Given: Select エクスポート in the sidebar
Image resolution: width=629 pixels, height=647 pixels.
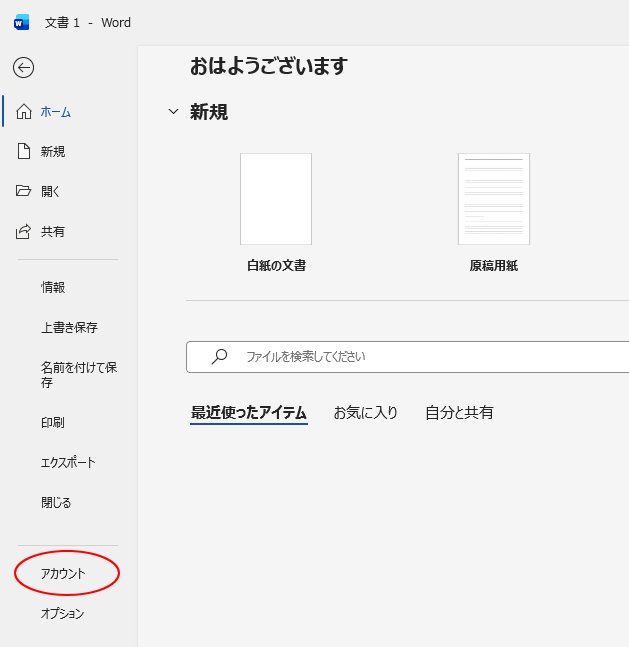Looking at the screenshot, I should coord(68,463).
